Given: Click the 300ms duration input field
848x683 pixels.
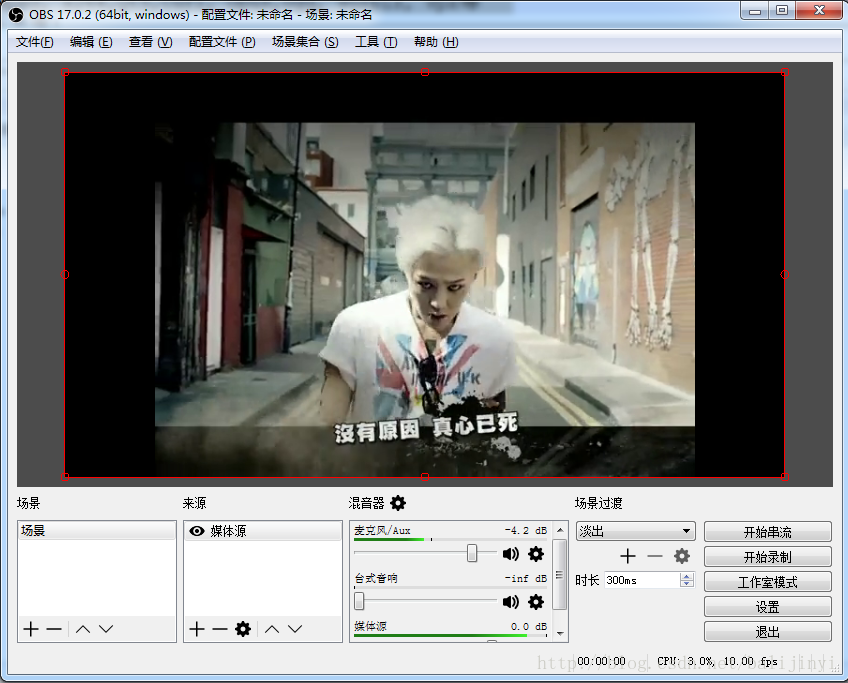Looking at the screenshot, I should pyautogui.click(x=642, y=580).
